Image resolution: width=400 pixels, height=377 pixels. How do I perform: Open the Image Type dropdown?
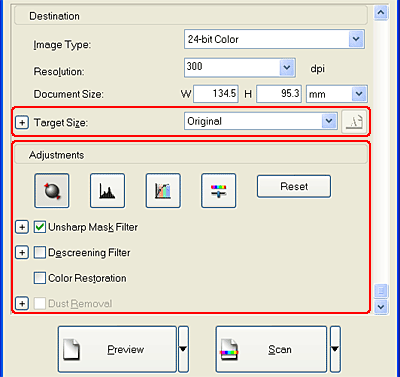click(356, 39)
